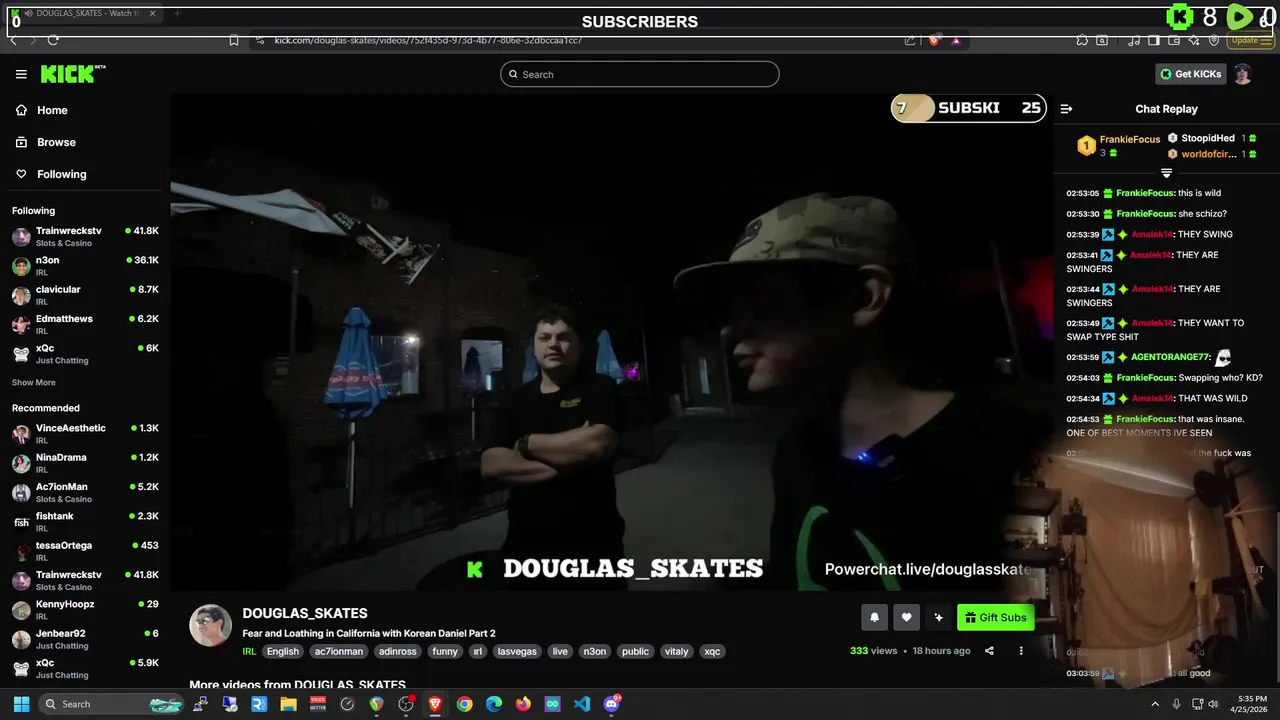Share the video via the share icon
This screenshot has height=720, width=1280.
tap(989, 651)
